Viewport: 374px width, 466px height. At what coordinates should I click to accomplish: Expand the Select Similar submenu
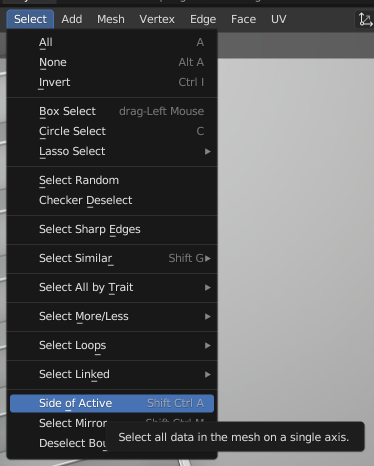click(x=112, y=258)
